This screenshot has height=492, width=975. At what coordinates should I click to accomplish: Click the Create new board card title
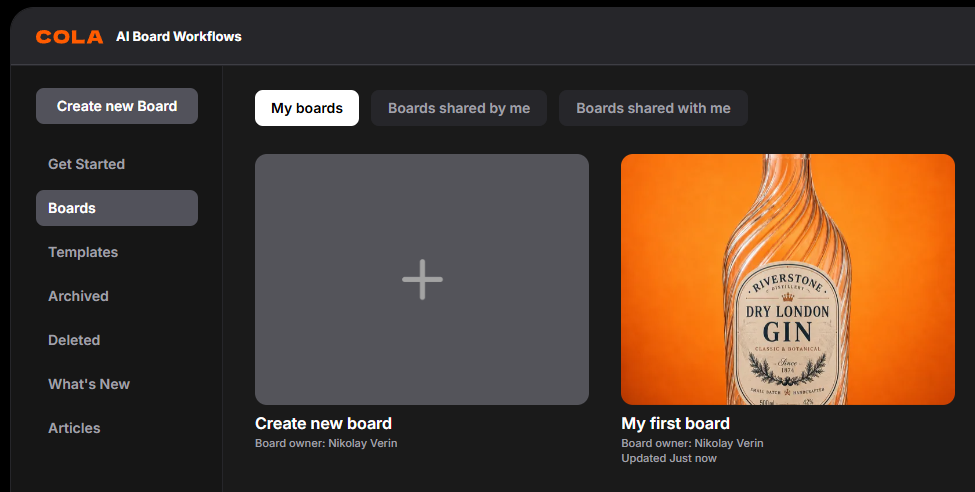(323, 424)
